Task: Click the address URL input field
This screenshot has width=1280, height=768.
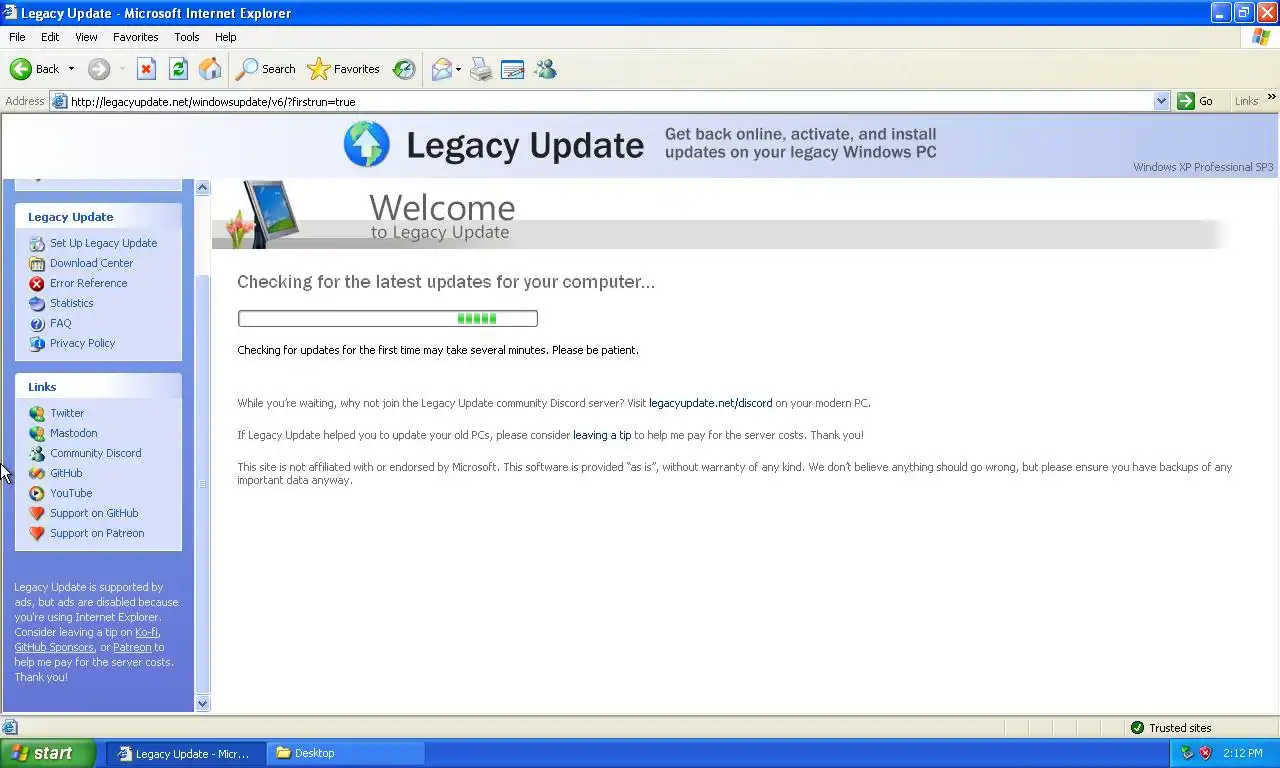Action: pos(602,101)
